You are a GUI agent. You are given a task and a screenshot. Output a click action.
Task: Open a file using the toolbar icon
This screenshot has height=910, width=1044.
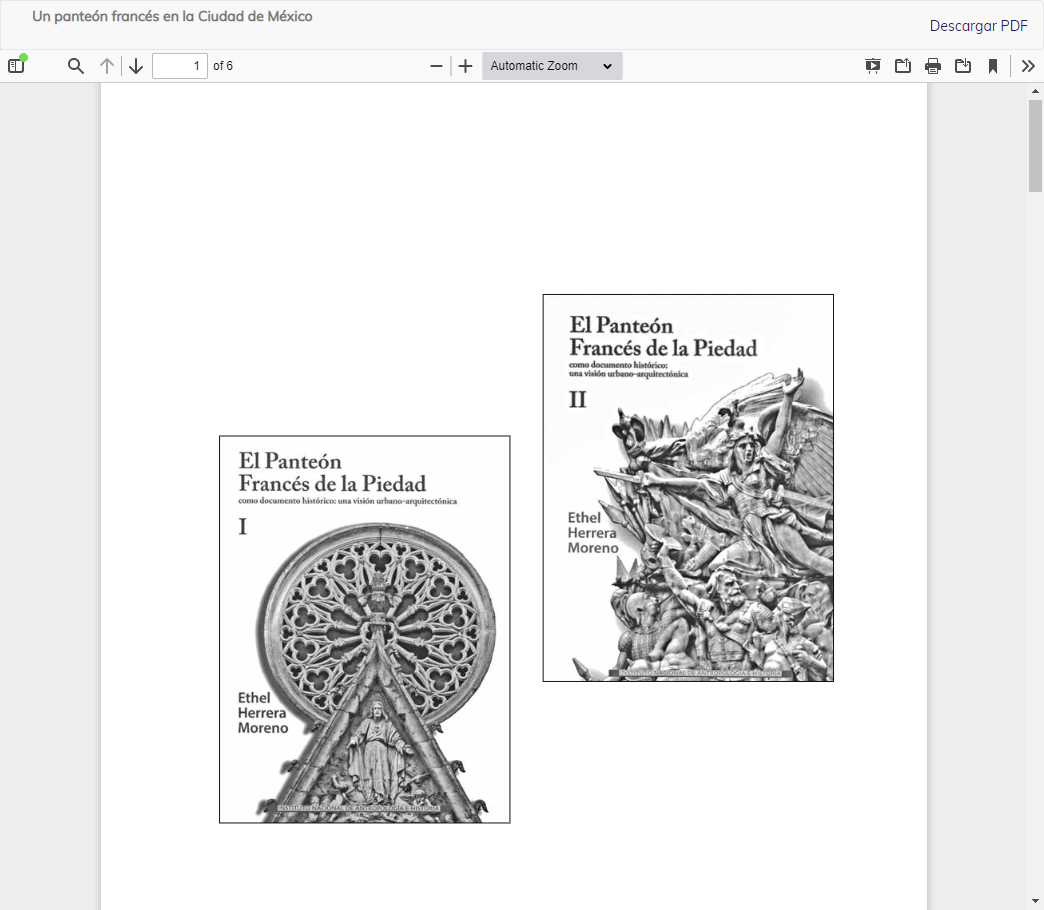click(903, 66)
